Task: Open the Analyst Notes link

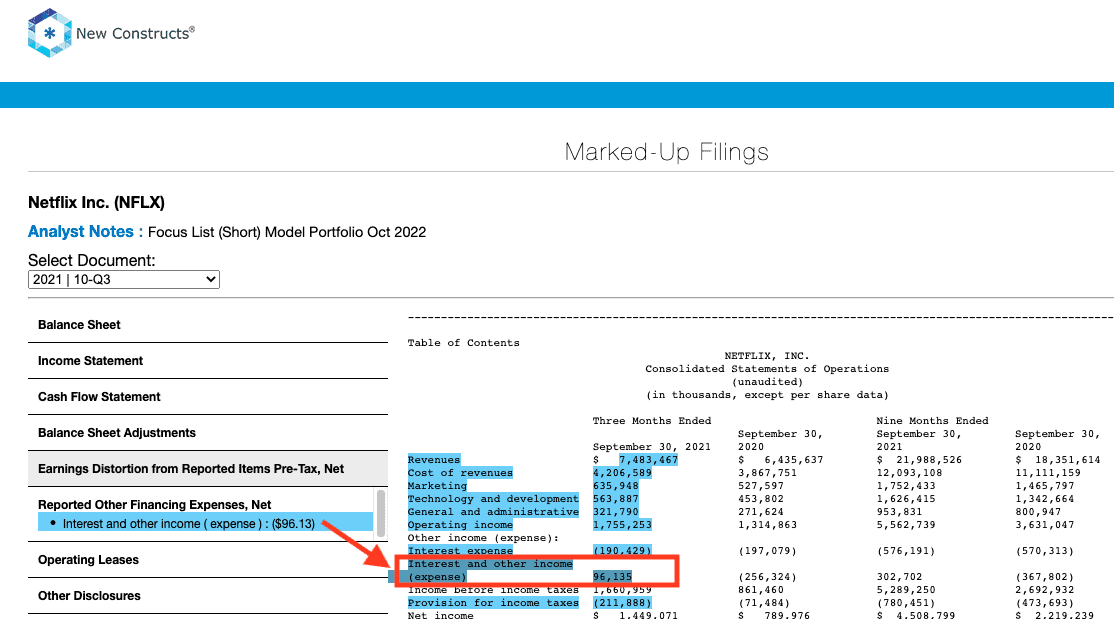Action: 85,232
